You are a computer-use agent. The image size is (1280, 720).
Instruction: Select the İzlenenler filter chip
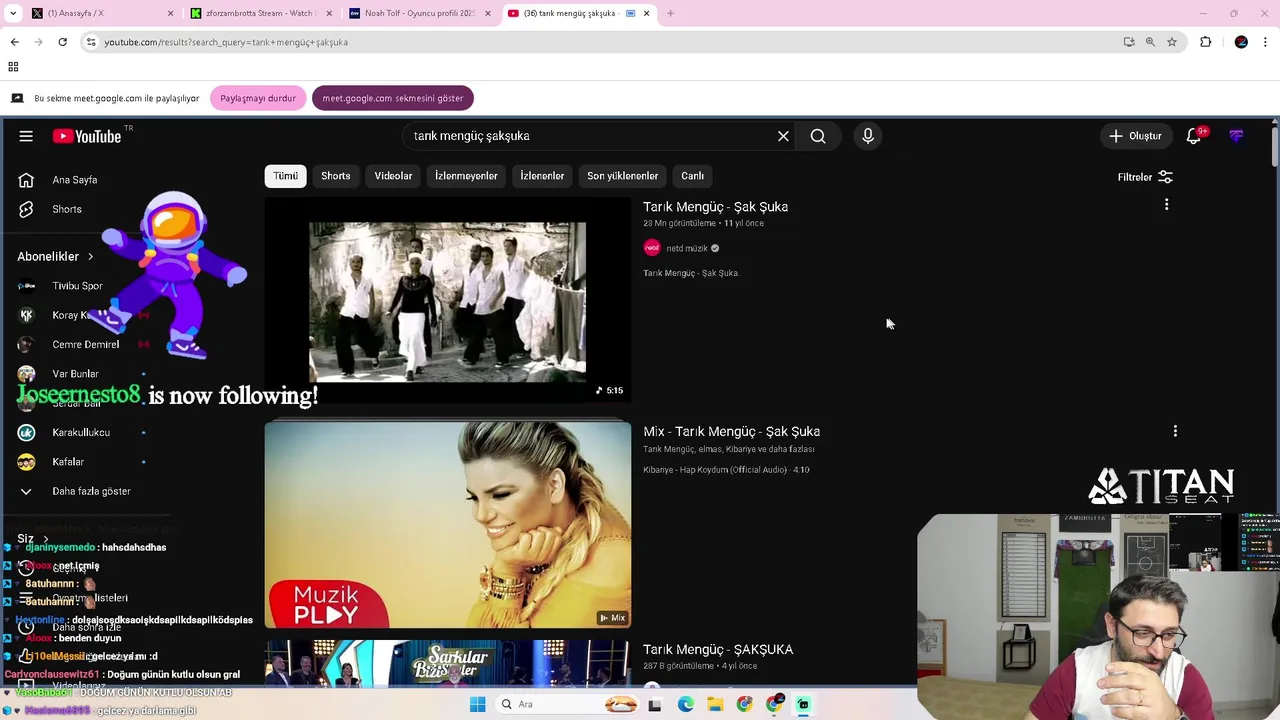tap(542, 176)
